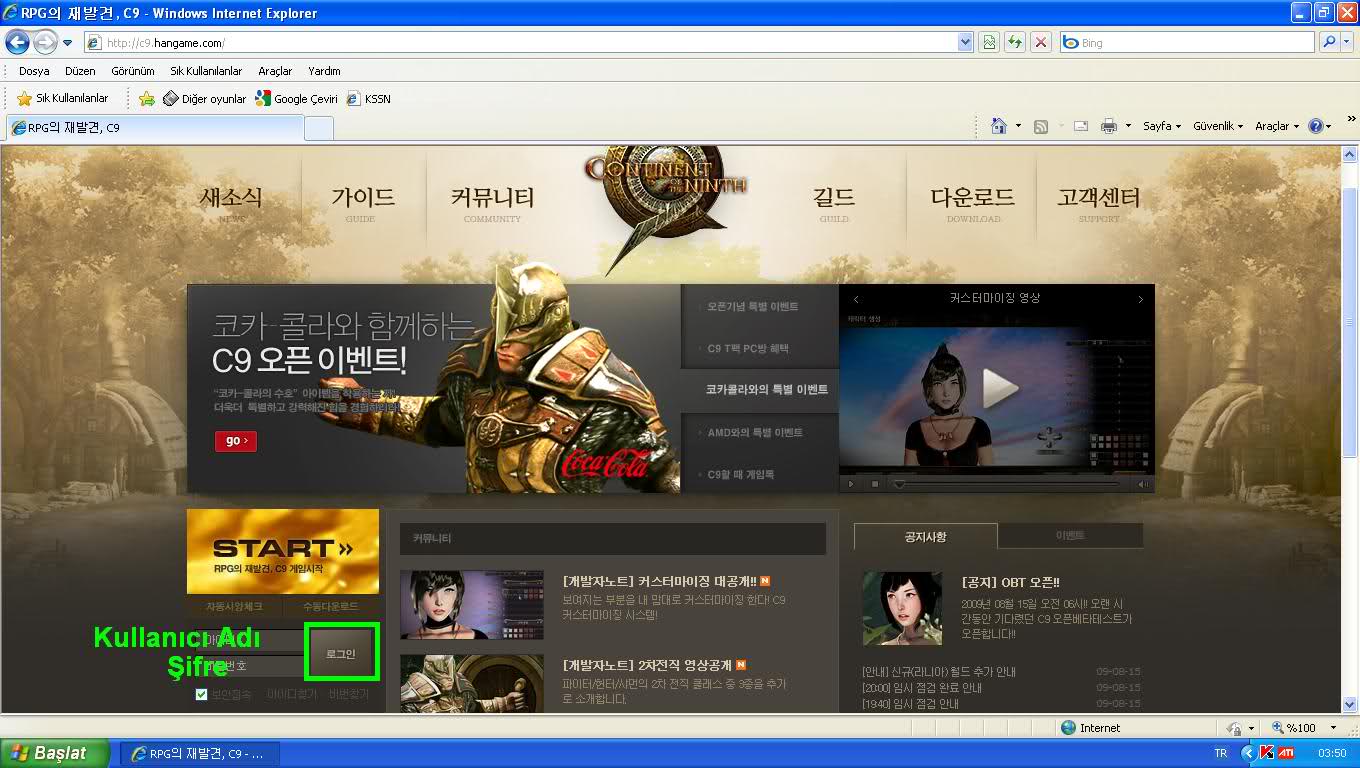The image size is (1360, 768).
Task: Open the Araçlar menu in menu bar
Action: [x=275, y=71]
